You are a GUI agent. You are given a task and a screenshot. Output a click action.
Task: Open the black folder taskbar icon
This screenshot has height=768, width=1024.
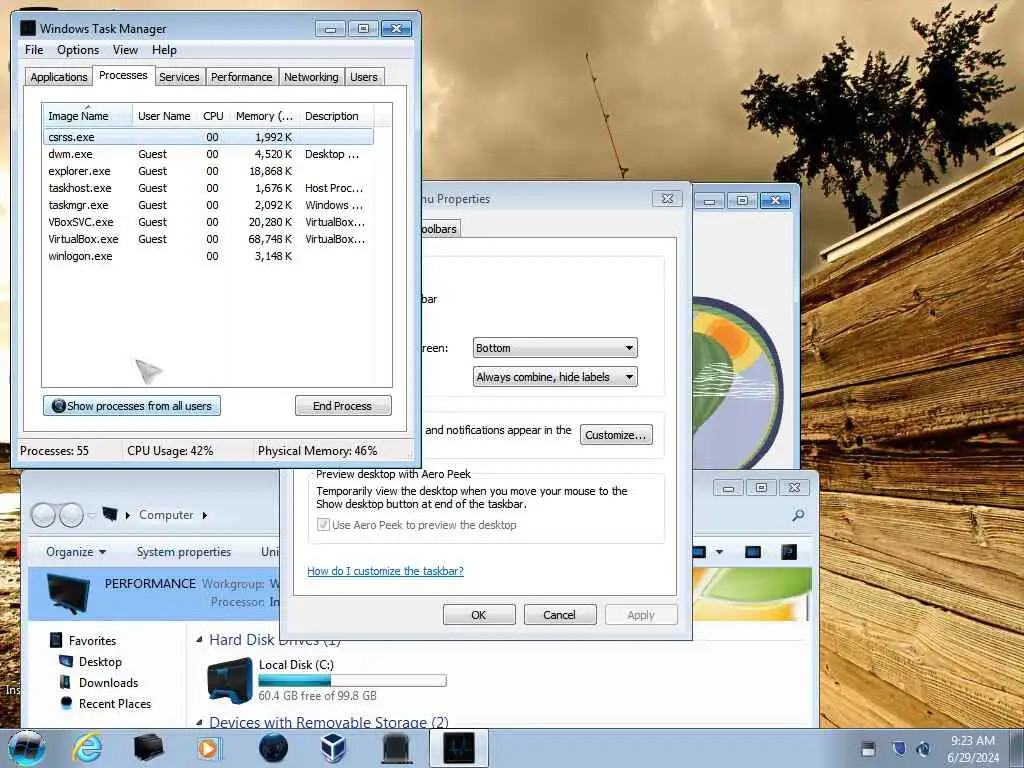pyautogui.click(x=148, y=748)
